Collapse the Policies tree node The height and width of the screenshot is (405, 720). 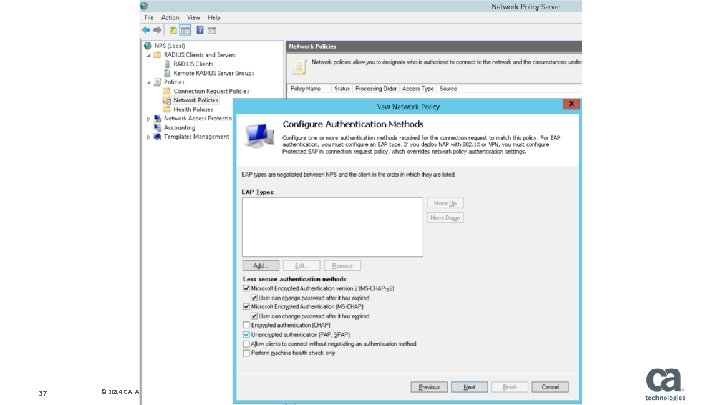149,83
